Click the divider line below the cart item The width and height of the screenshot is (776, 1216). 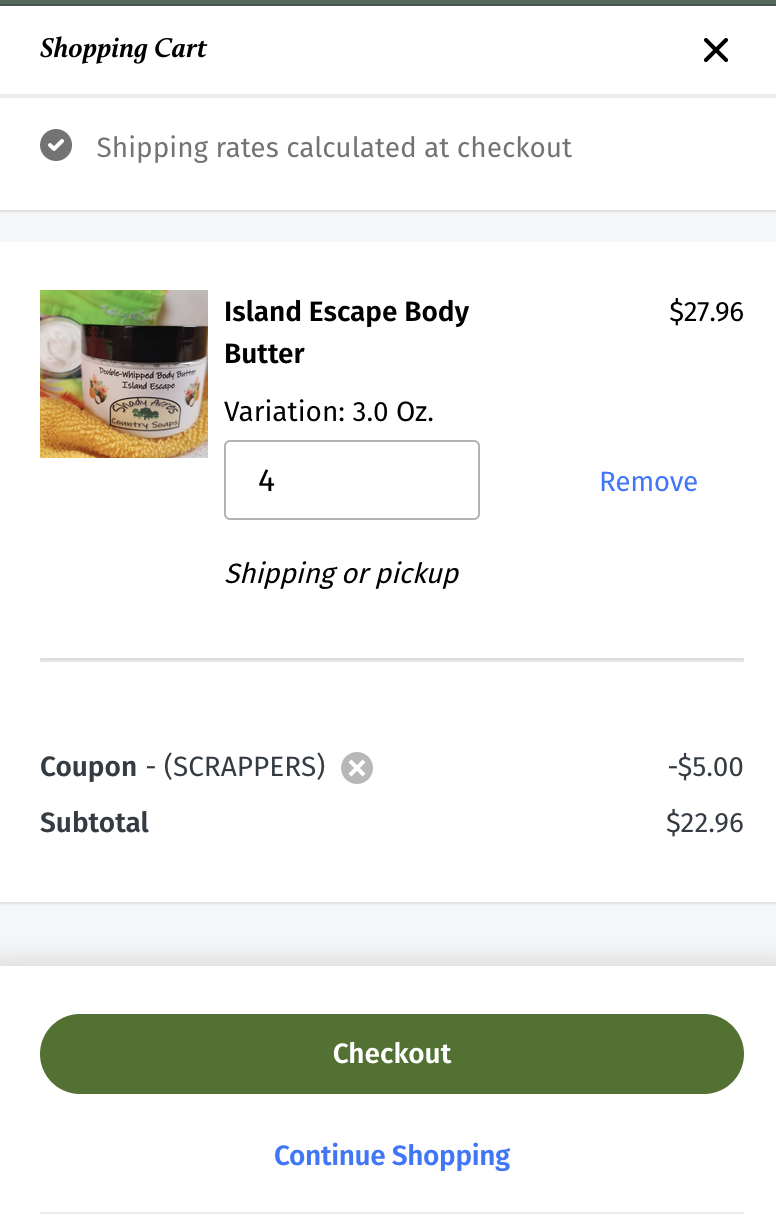392,660
